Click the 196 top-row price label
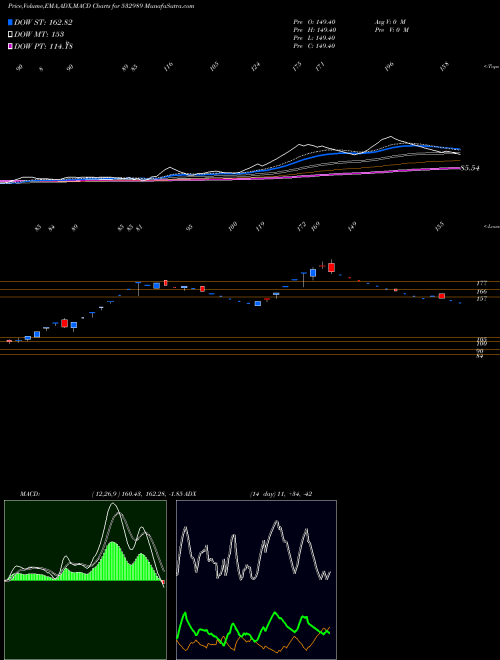500x660 pixels. (390, 66)
